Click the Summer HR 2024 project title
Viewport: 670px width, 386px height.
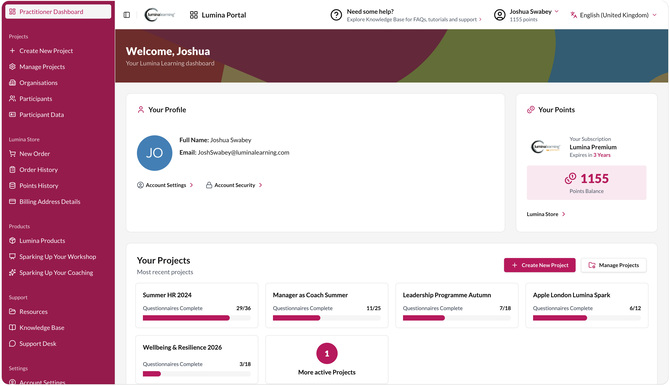click(167, 295)
